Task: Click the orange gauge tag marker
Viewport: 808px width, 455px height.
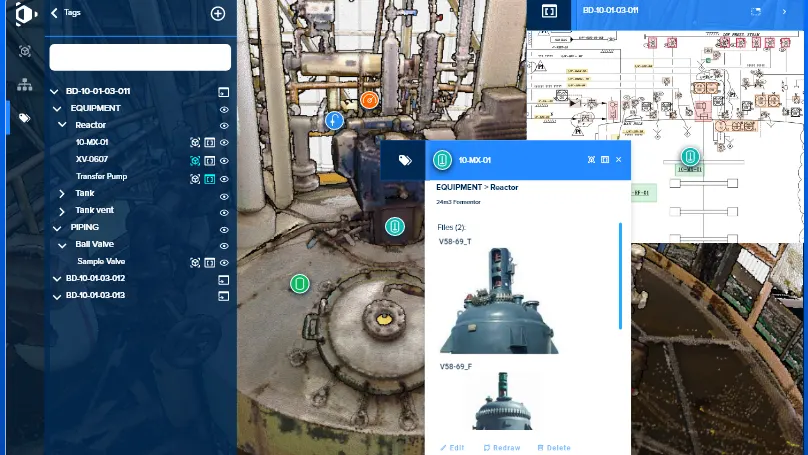Action: (369, 100)
